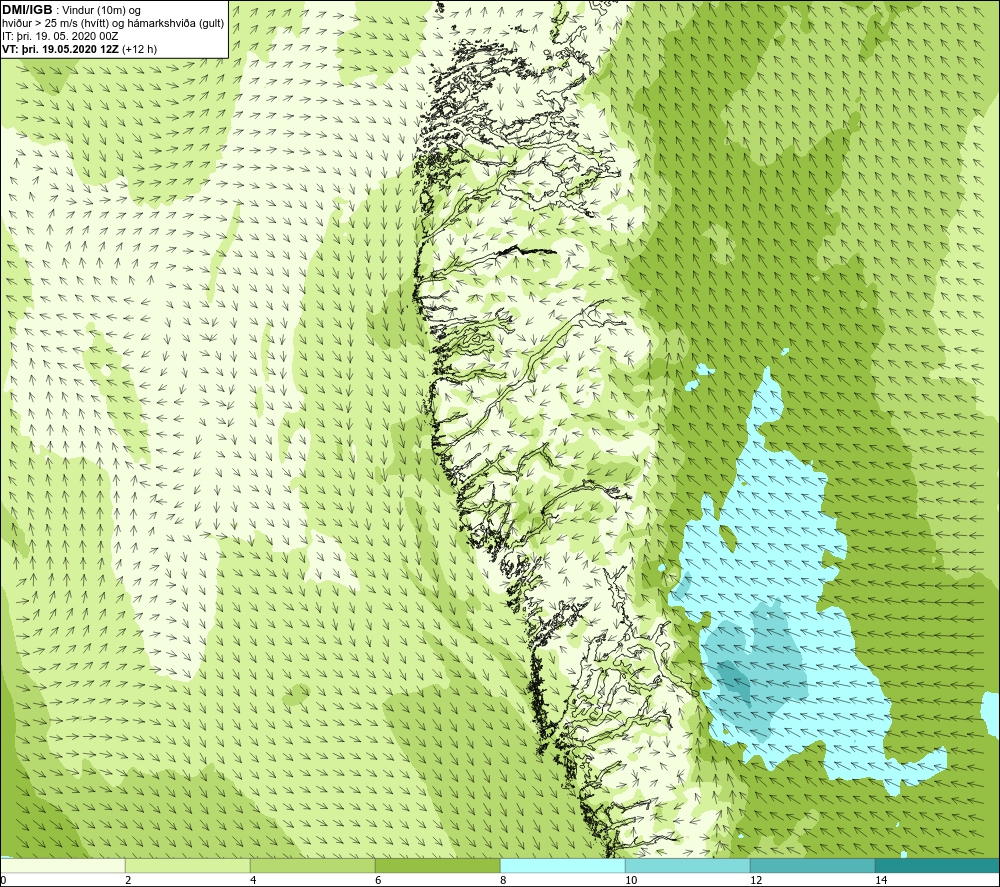Click the legend scale label '4'
Screen dimensions: 1000x887
(x=253, y=880)
